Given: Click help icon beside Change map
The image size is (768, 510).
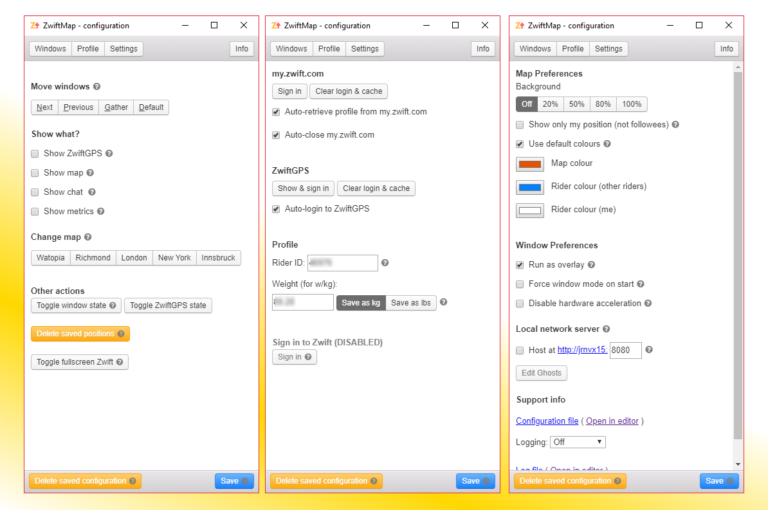Looking at the screenshot, I should click(88, 237).
